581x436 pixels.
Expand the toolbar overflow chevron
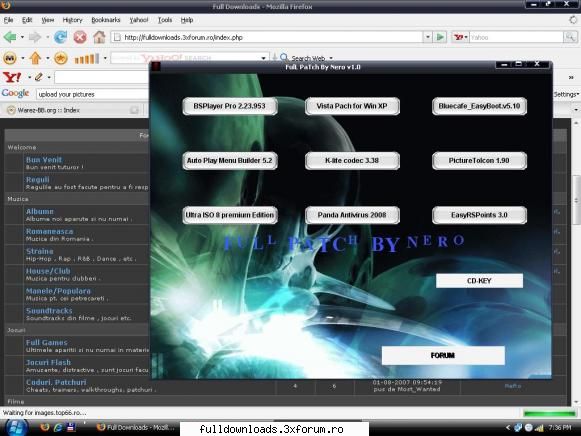[x=571, y=77]
